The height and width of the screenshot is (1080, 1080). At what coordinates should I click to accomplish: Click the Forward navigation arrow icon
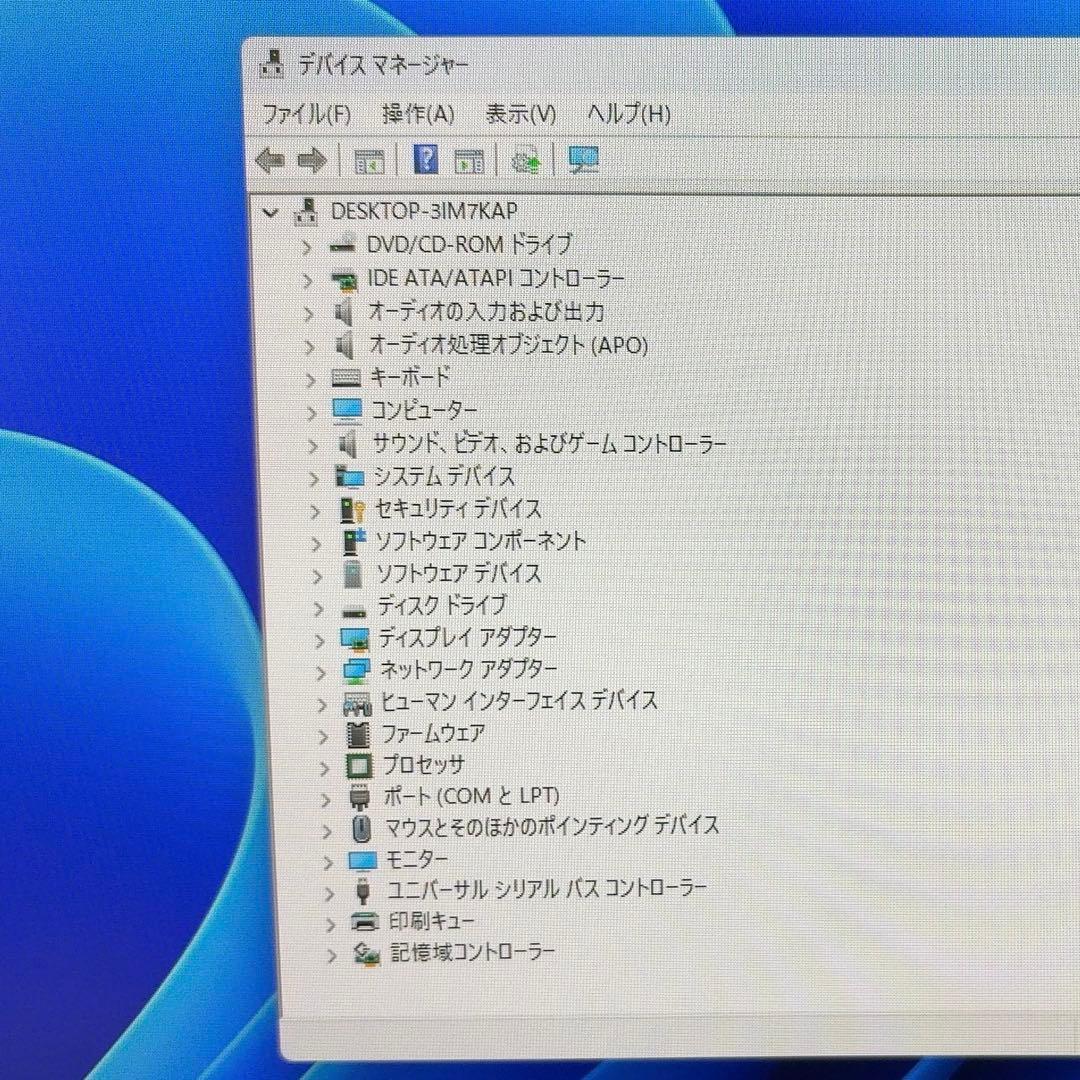coord(311,159)
